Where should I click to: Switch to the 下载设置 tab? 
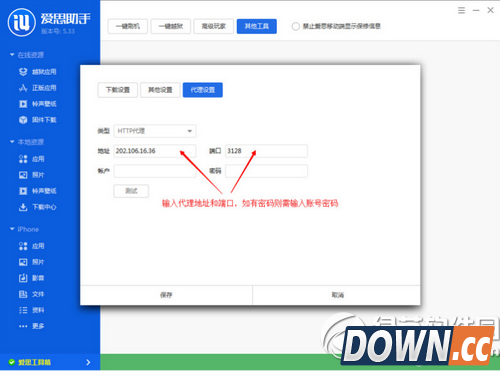coord(118,90)
